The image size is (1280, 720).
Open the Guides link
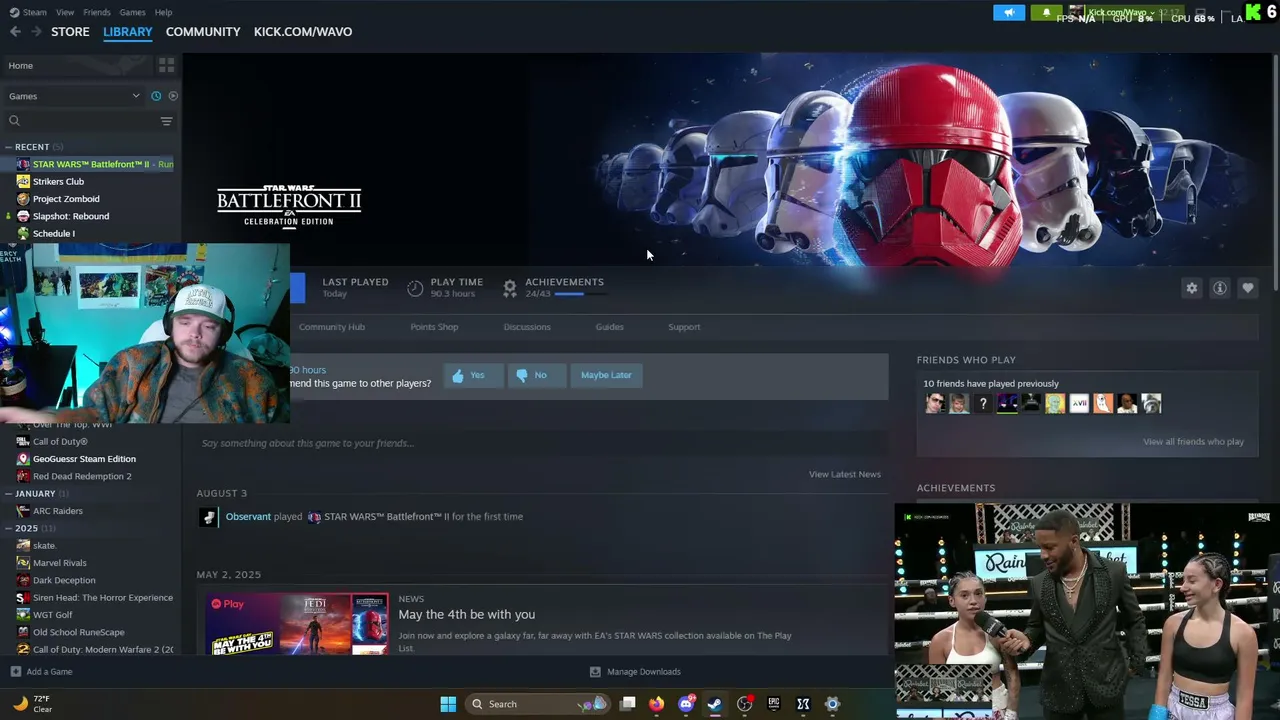point(609,327)
